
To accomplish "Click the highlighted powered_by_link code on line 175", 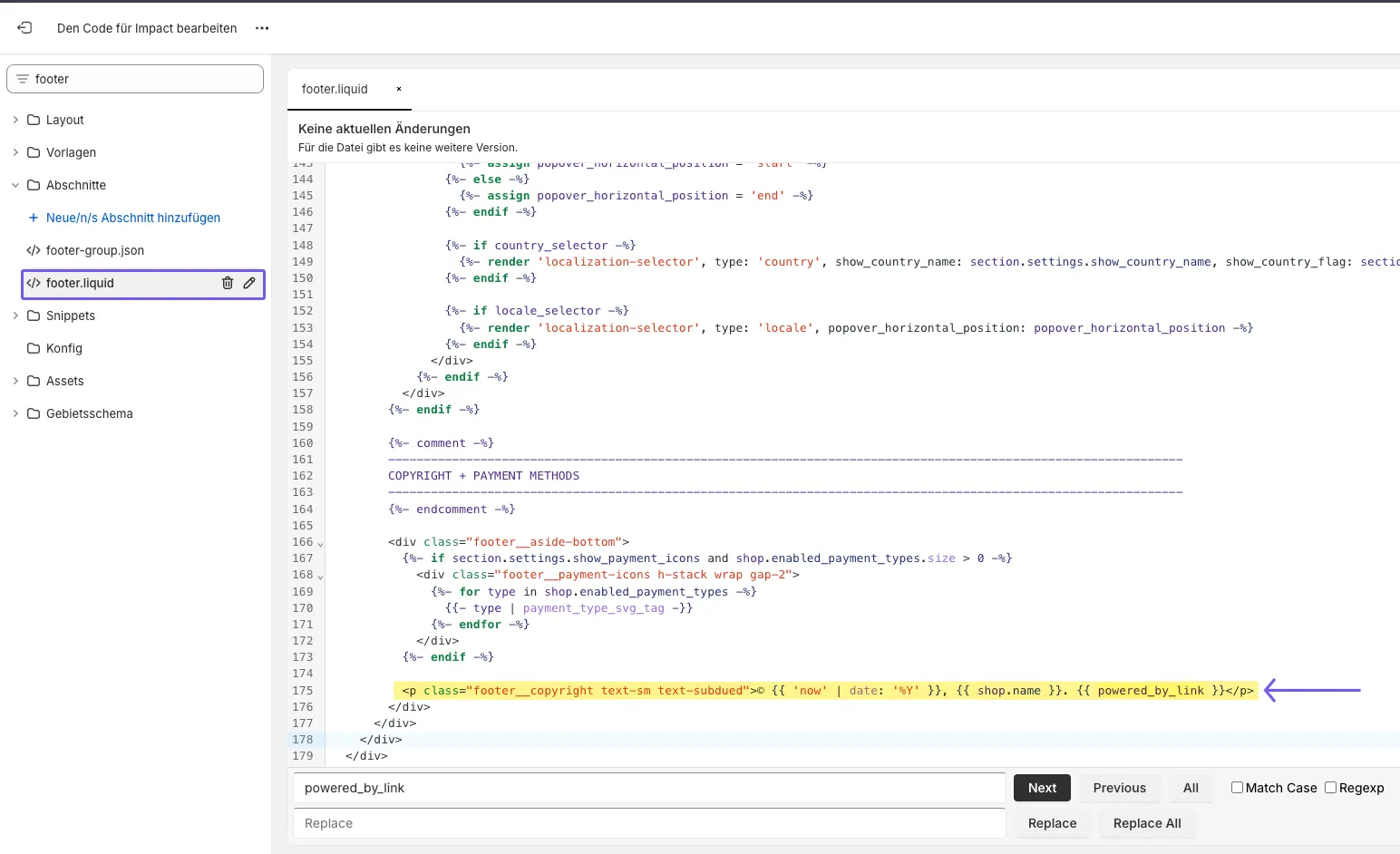I will 1151,691.
